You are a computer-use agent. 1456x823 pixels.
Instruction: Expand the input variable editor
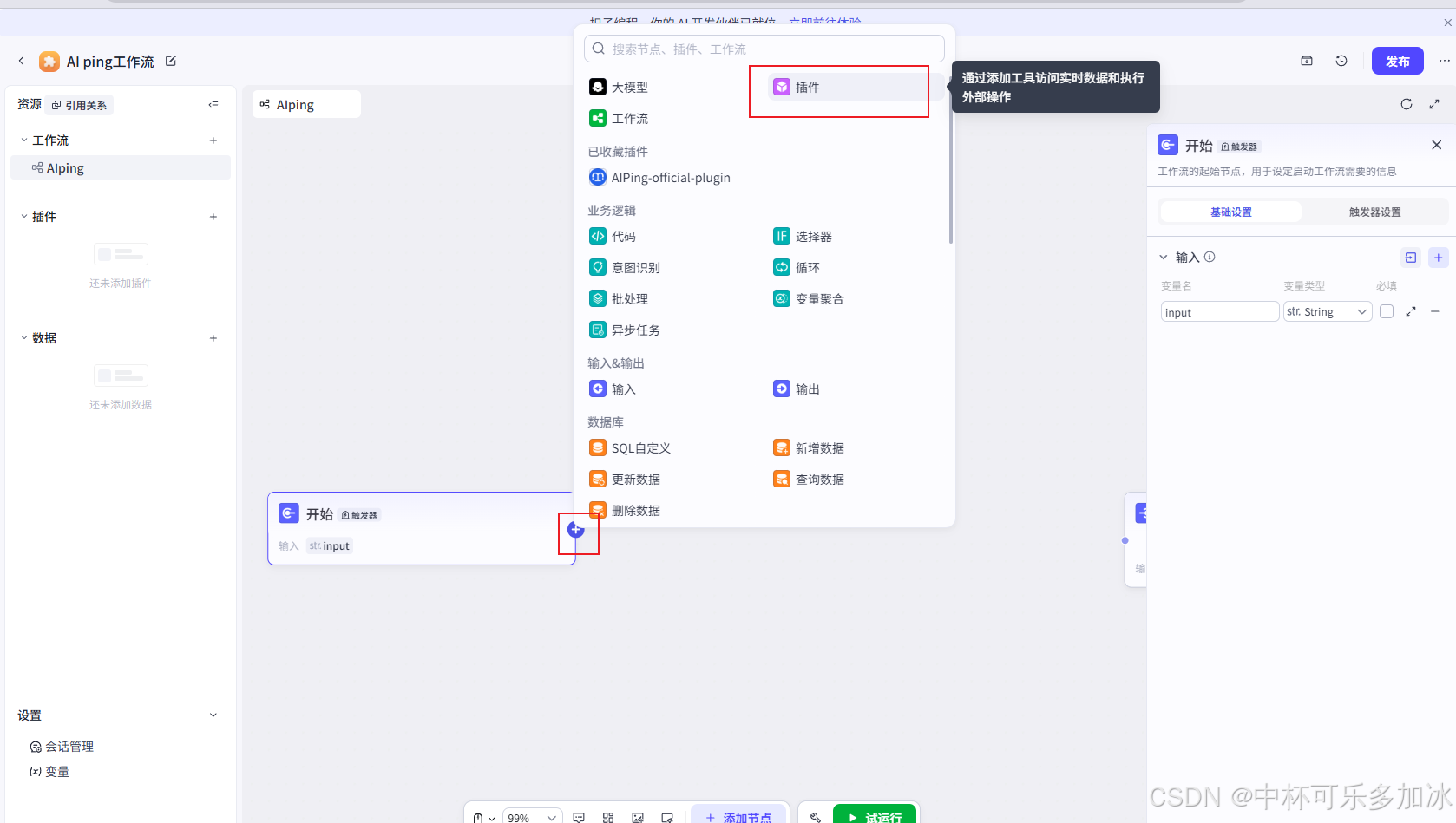(1411, 311)
